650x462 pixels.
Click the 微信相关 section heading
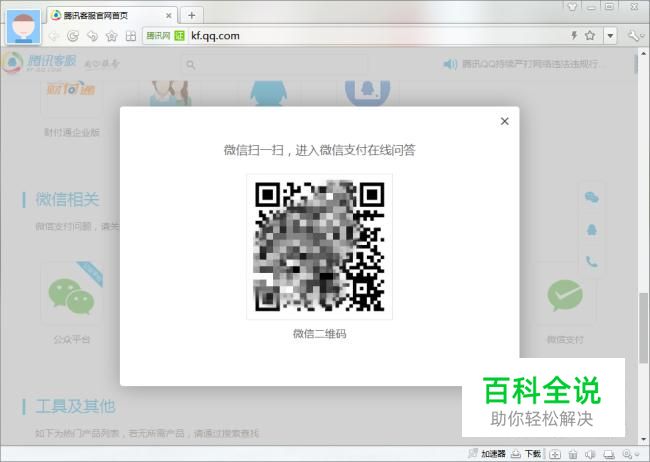tap(67, 199)
